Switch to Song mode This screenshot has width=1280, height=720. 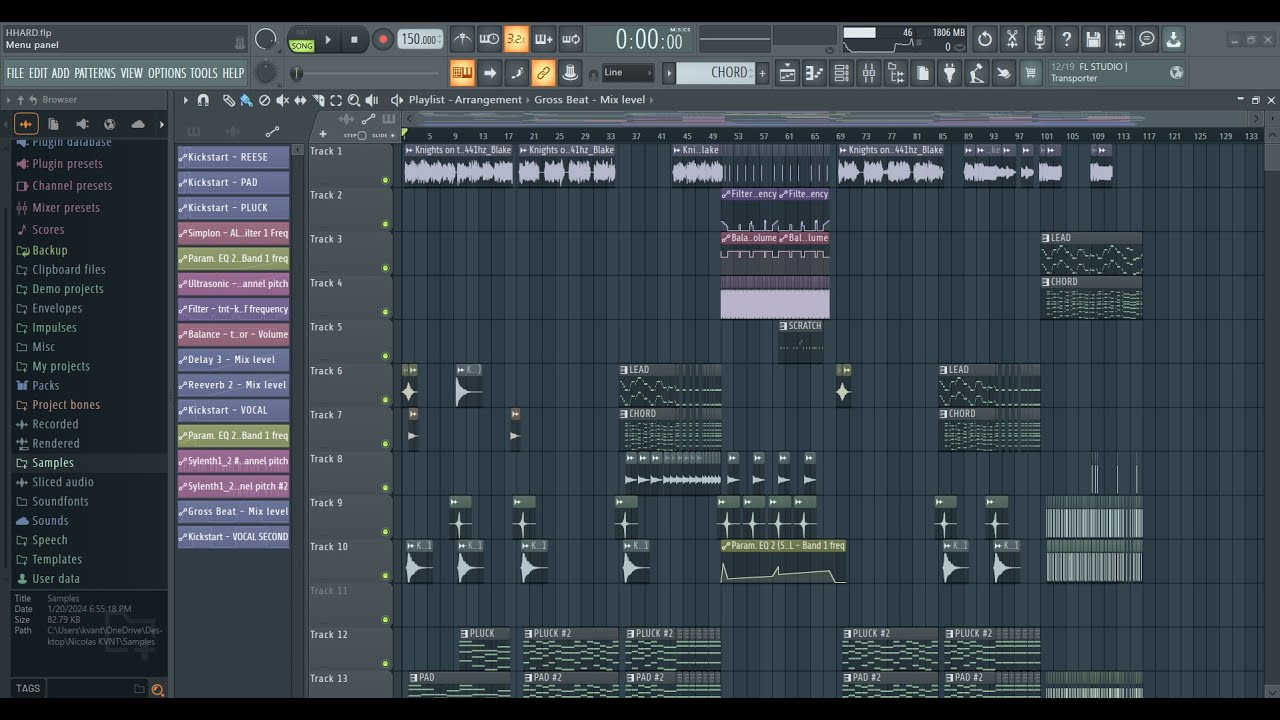point(301,46)
